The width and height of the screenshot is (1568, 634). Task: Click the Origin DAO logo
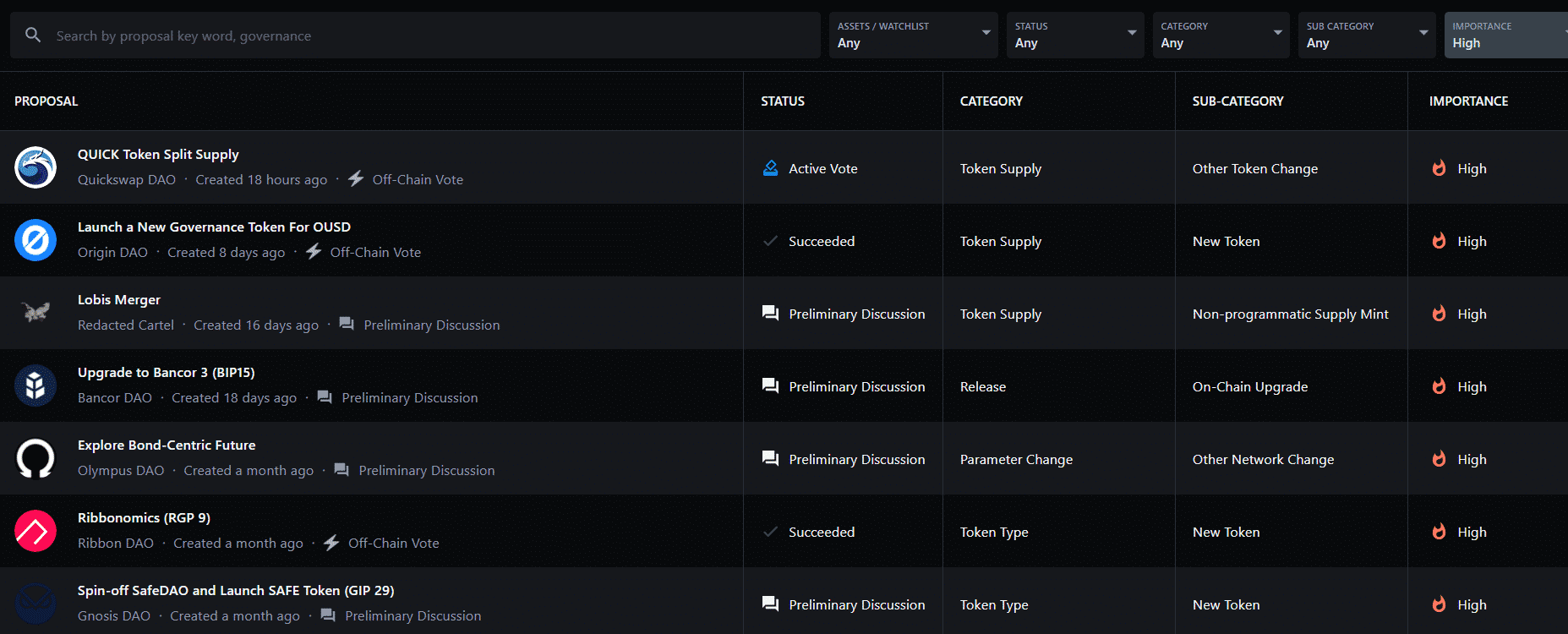(36, 240)
